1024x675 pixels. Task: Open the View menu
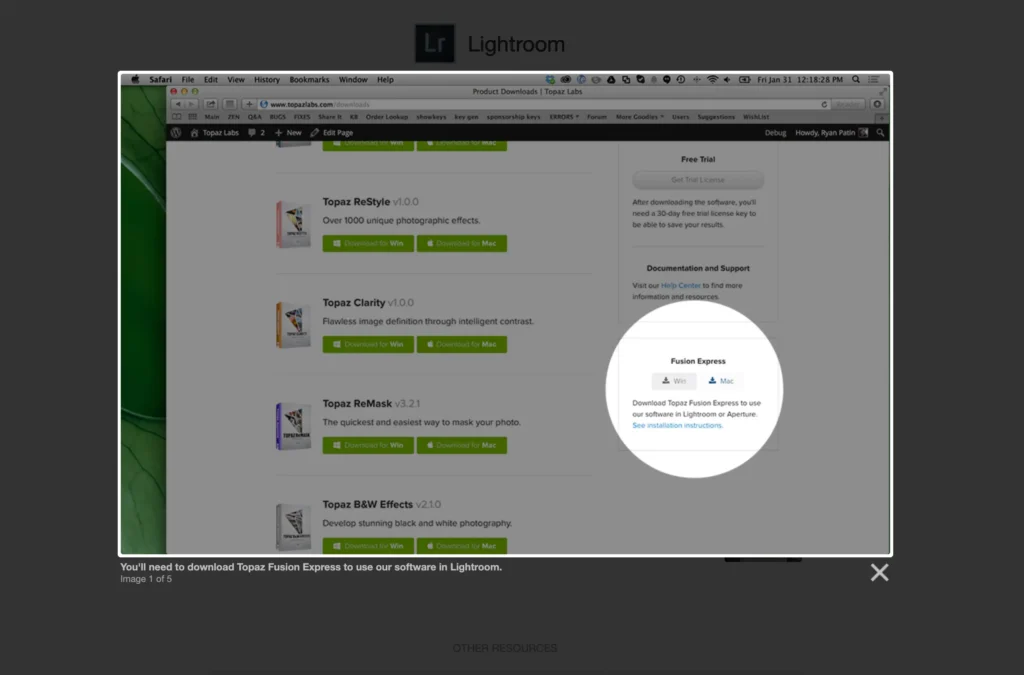pyautogui.click(x=236, y=80)
